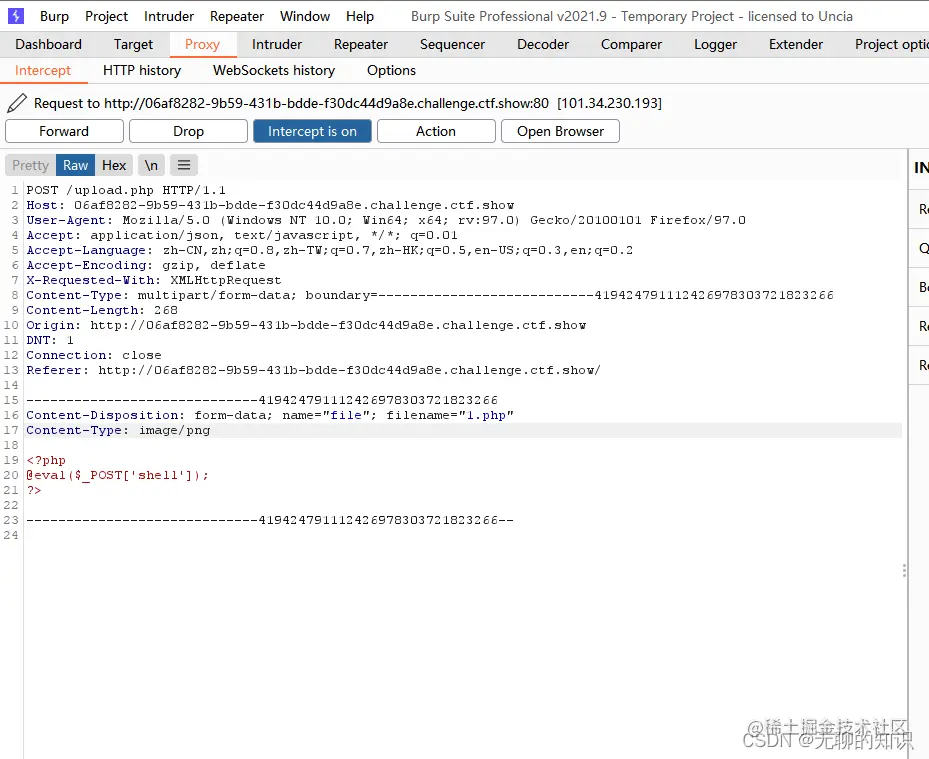
Task: Open the Extender tab
Action: (x=796, y=44)
